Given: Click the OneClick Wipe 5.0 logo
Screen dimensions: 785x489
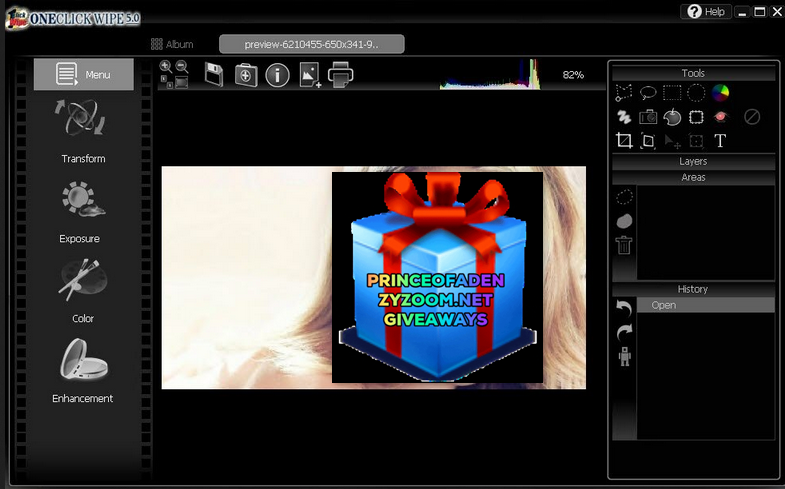Looking at the screenshot, I should (73, 19).
